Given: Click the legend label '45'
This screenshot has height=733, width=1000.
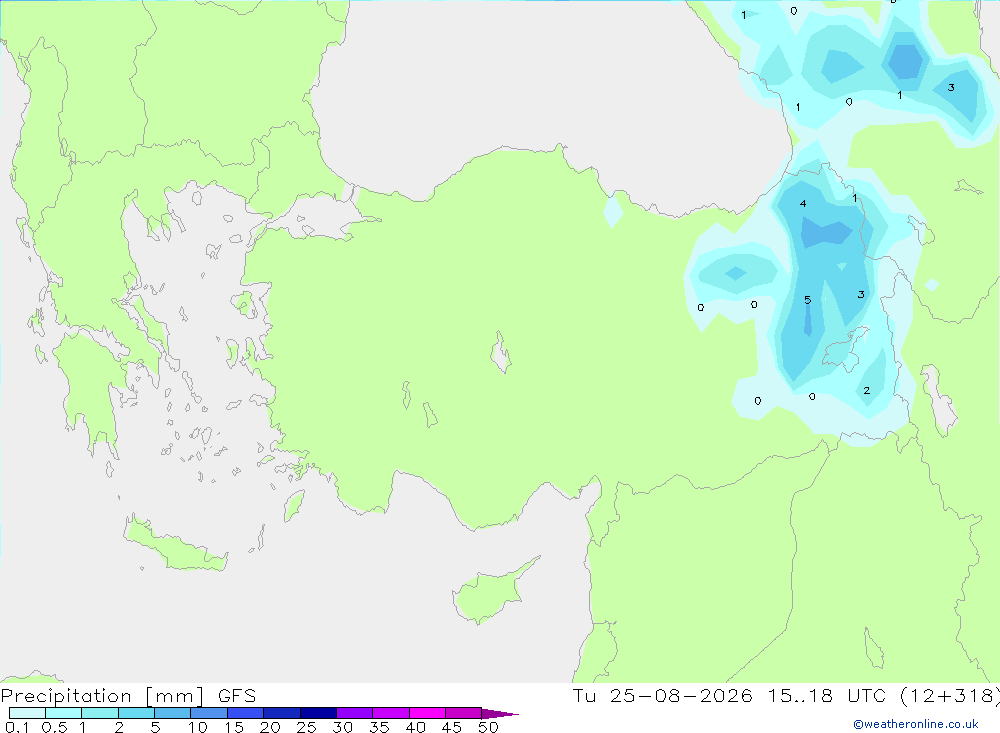Looking at the screenshot, I should tap(452, 727).
